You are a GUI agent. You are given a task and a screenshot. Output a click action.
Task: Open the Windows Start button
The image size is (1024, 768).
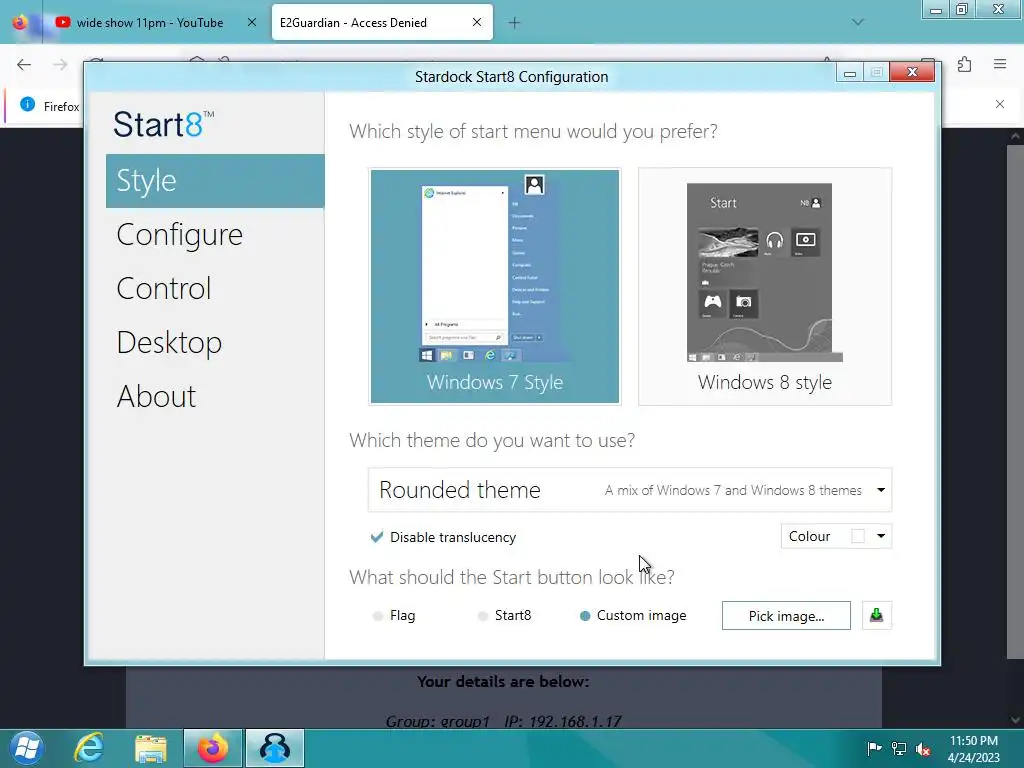point(26,748)
